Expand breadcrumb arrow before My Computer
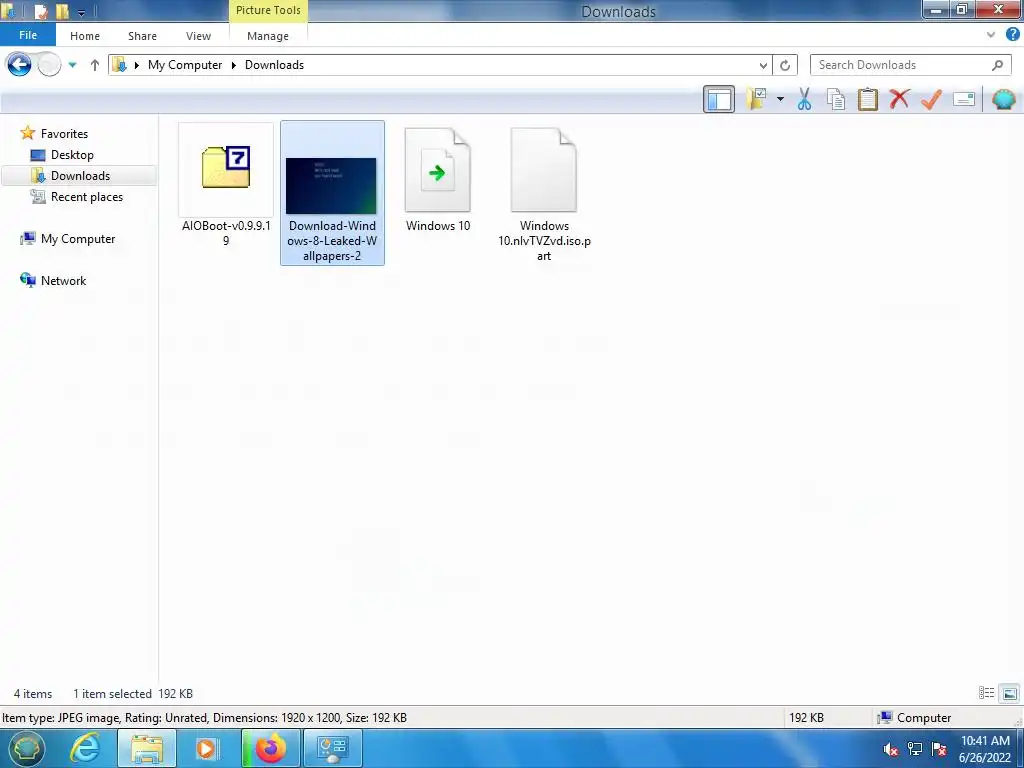Viewport: 1024px width, 768px height. click(137, 65)
